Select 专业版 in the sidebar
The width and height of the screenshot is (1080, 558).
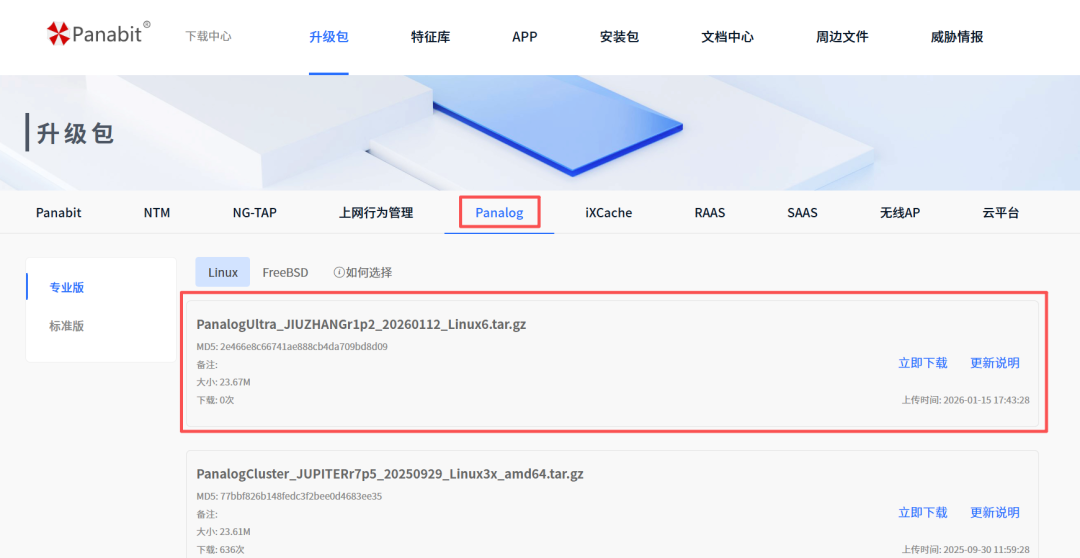tap(67, 287)
